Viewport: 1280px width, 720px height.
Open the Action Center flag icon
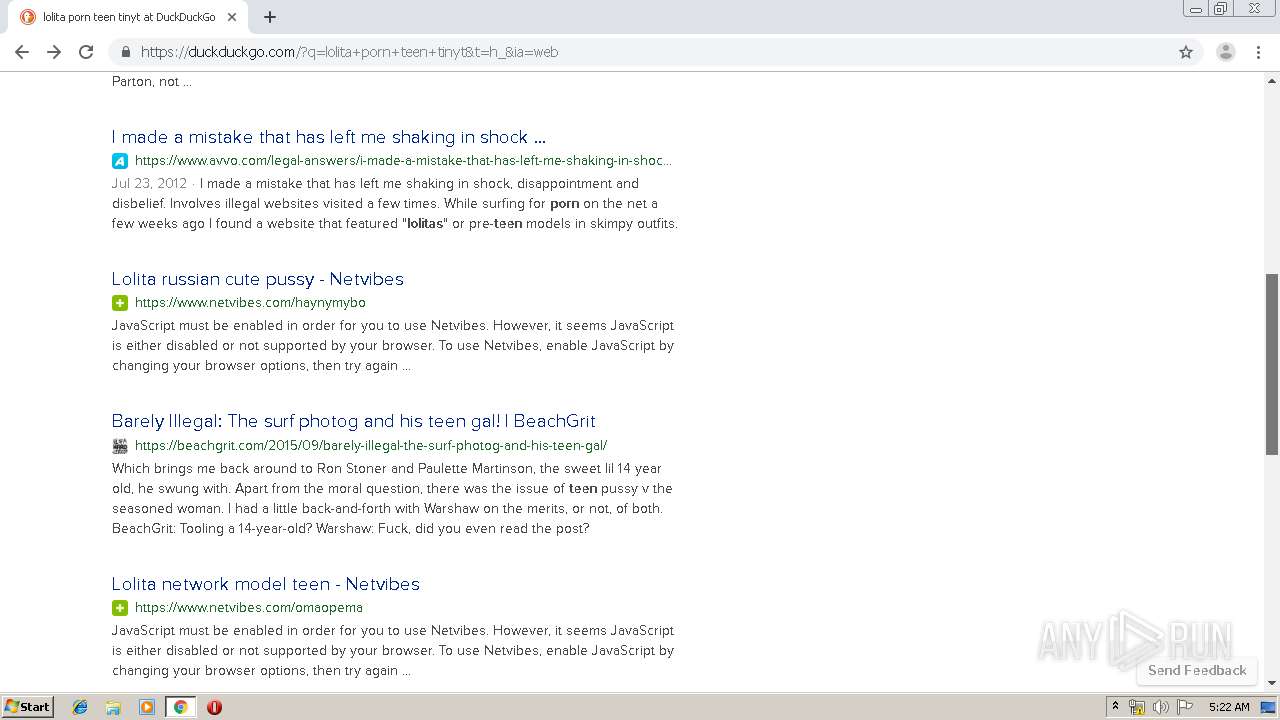click(x=1185, y=707)
